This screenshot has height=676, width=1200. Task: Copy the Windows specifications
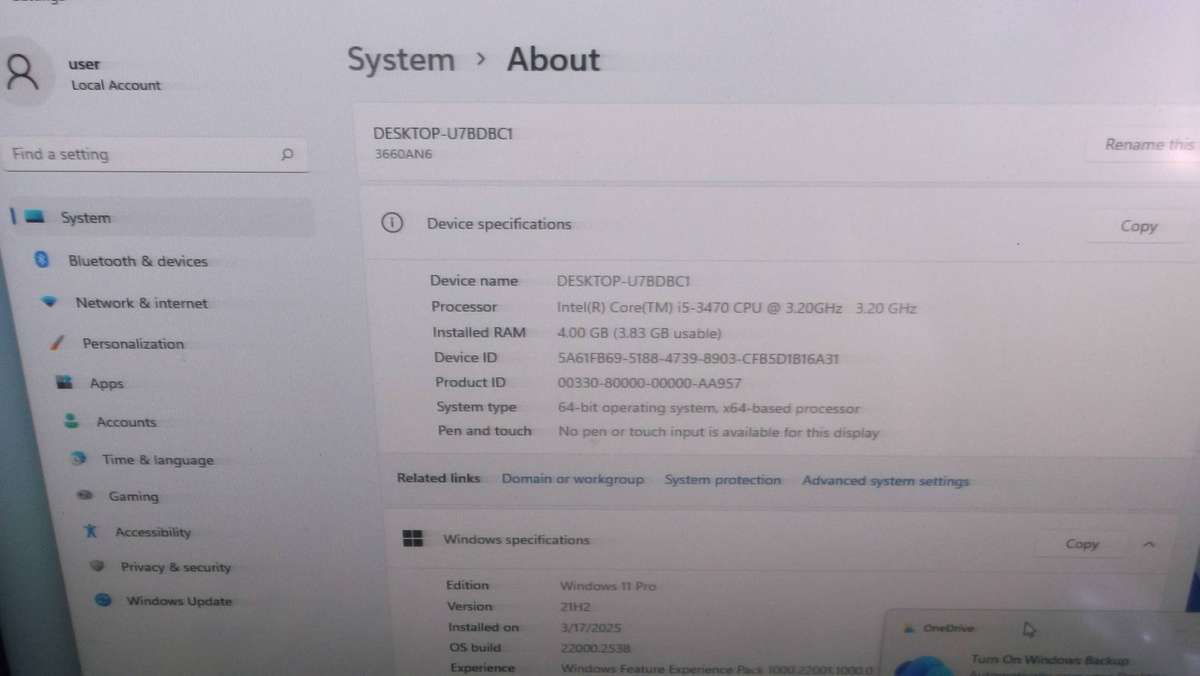point(1082,544)
